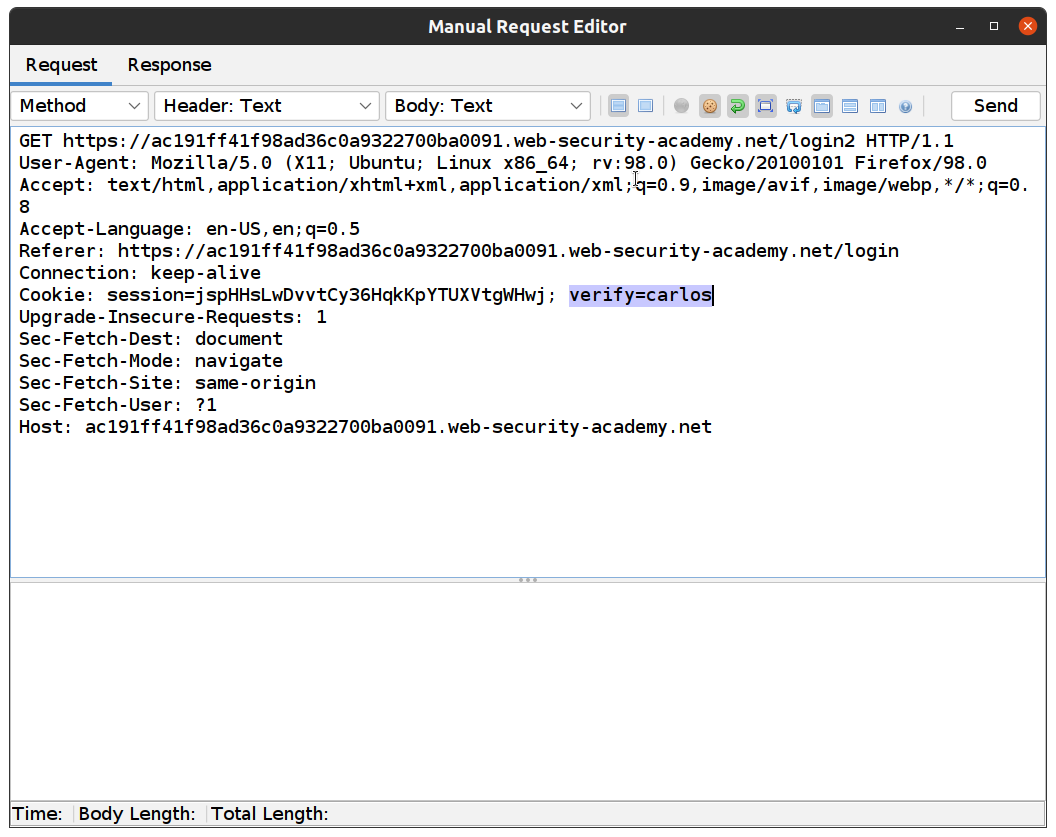Select the side by side panels layout icon
This screenshot has height=837, width=1056.
pyautogui.click(x=878, y=106)
